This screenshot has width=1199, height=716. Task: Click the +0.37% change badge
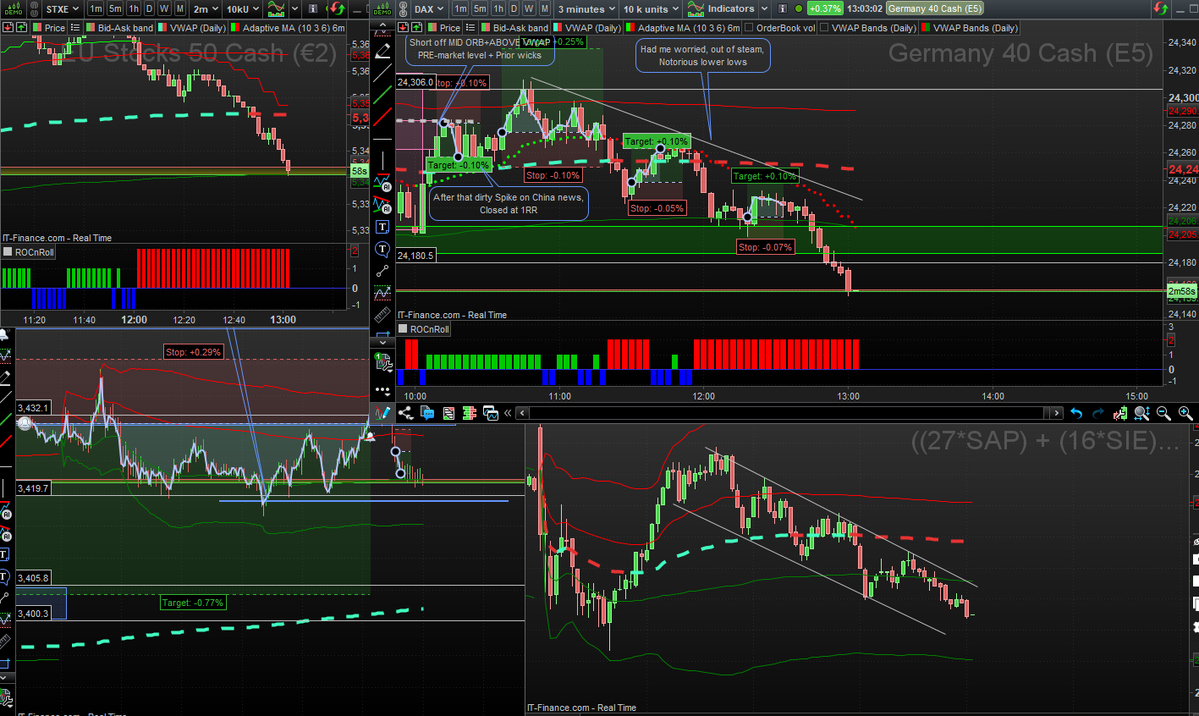[824, 8]
